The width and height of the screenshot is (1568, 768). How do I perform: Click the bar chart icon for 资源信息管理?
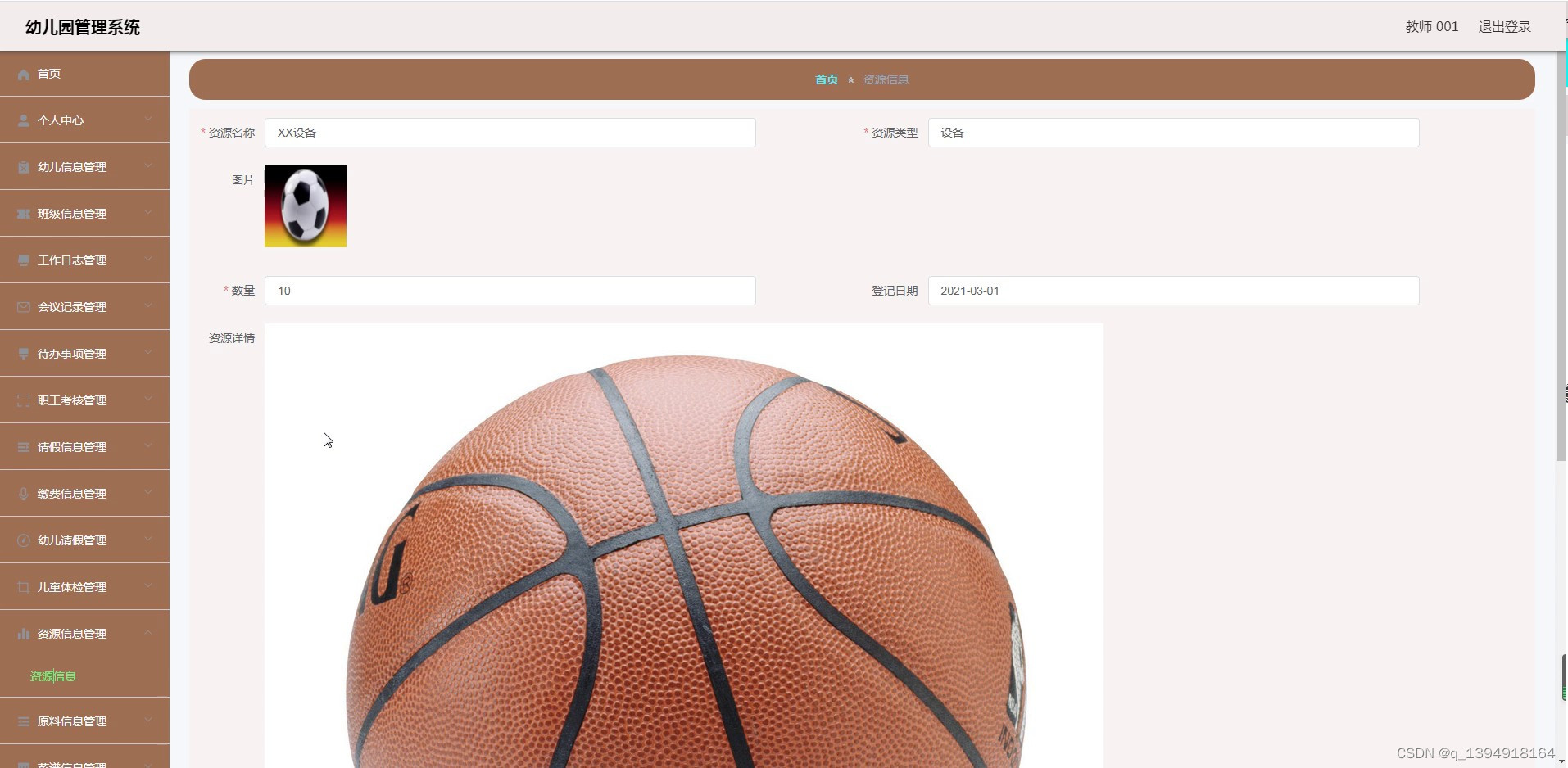[24, 635]
